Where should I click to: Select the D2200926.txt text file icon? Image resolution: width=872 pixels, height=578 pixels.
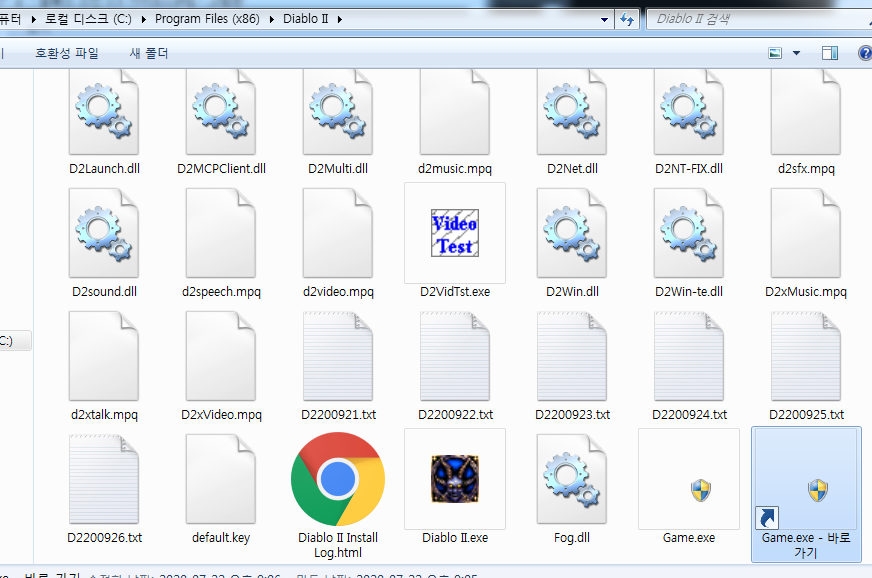pyautogui.click(x=104, y=479)
